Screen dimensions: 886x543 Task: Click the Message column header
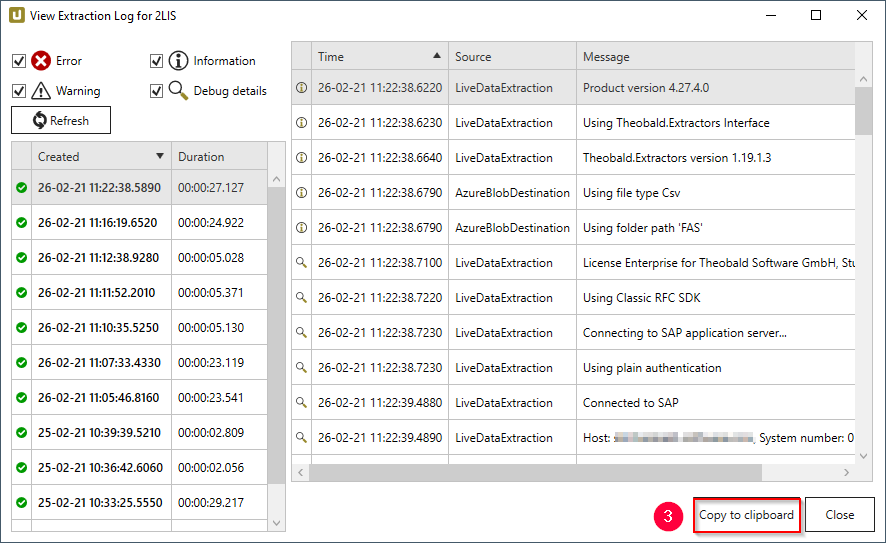point(714,57)
